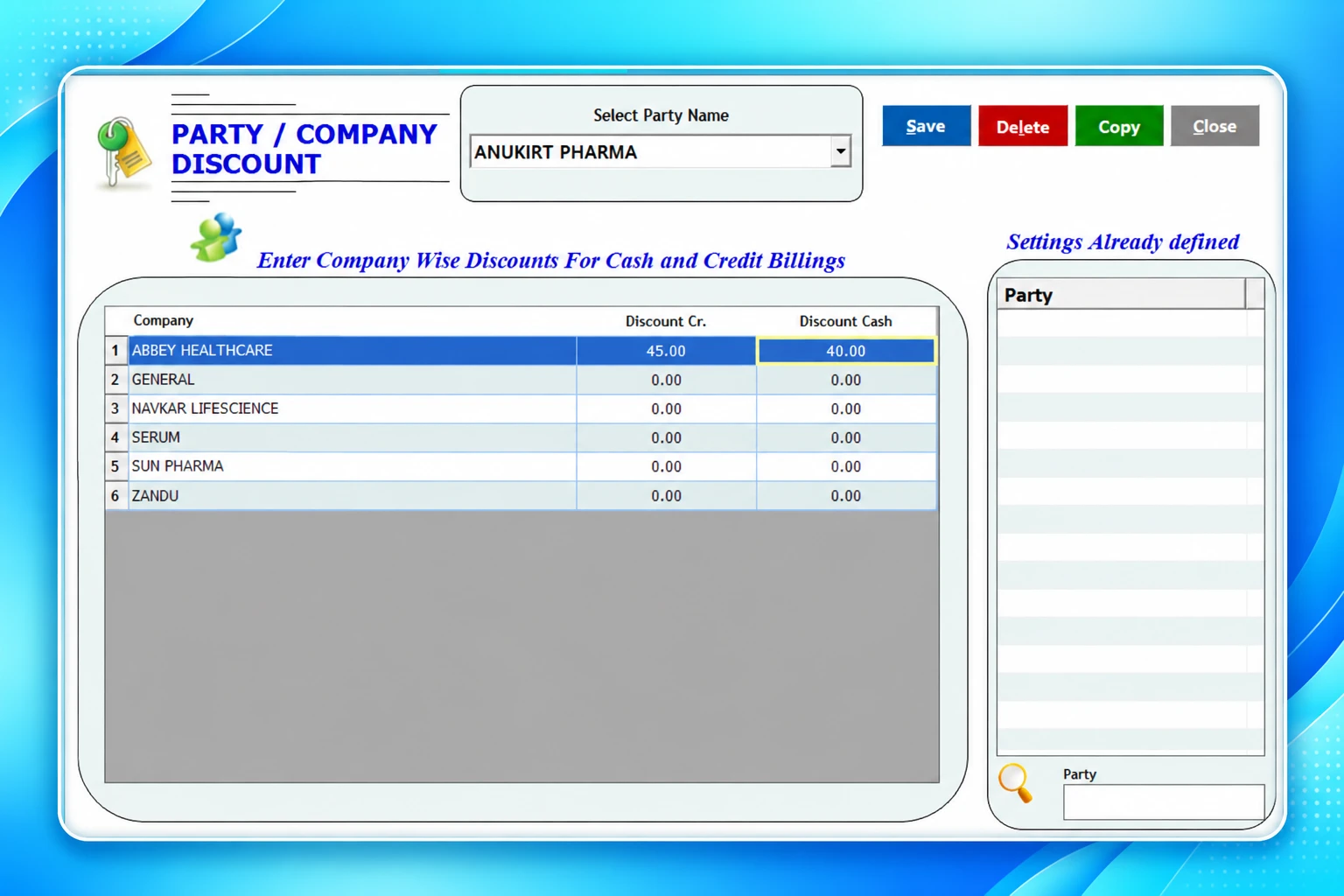Click Discount Cr. cell for NAVKAR LIFESCIENCE
The width and height of the screenshot is (1344, 896).
666,409
